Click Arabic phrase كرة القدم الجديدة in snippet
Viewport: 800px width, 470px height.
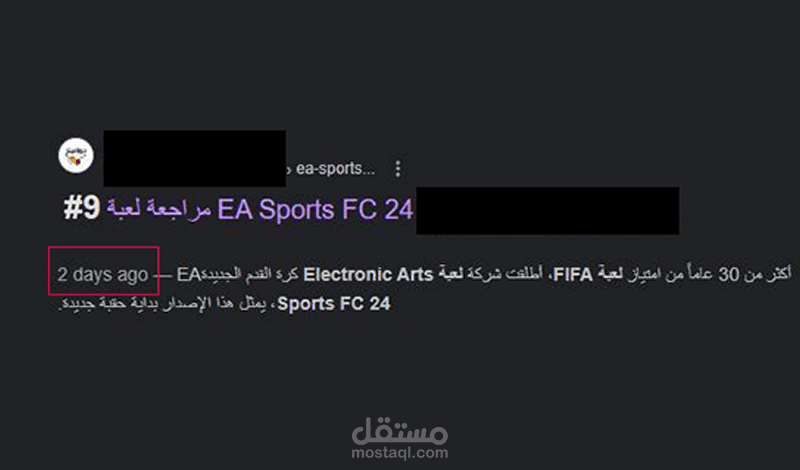250,275
